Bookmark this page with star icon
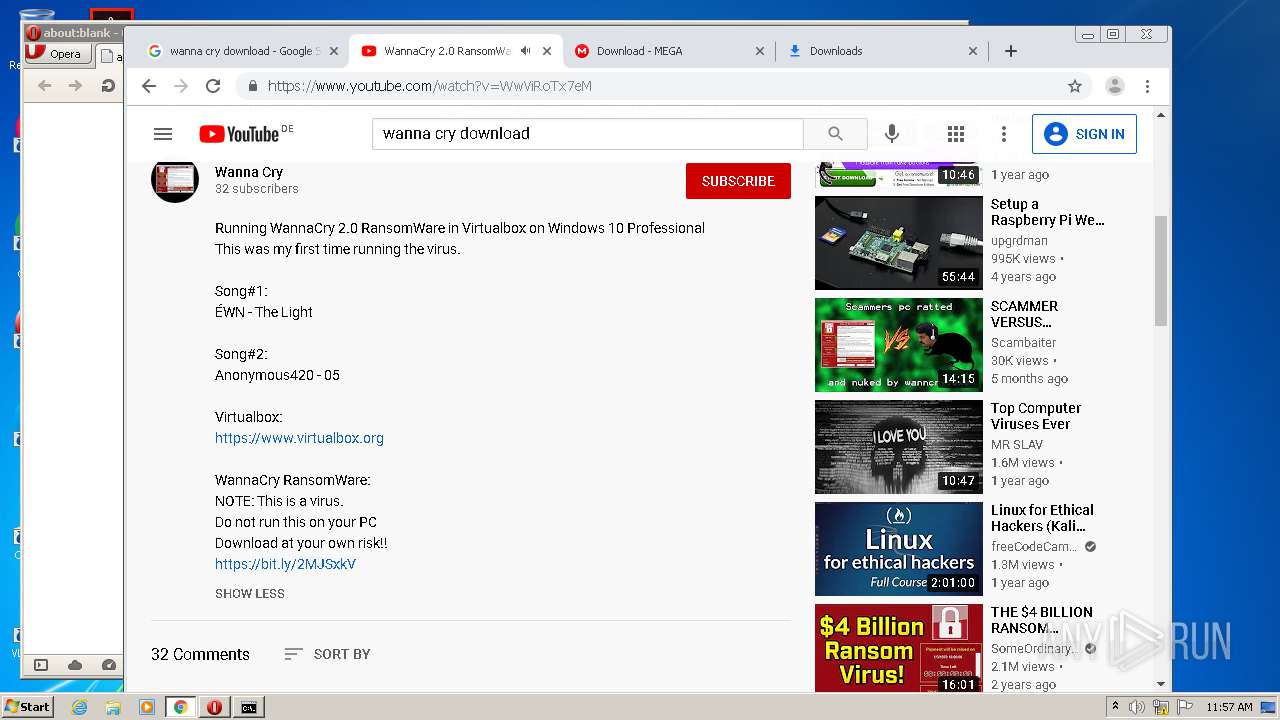Image resolution: width=1280 pixels, height=720 pixels. 1075,86
